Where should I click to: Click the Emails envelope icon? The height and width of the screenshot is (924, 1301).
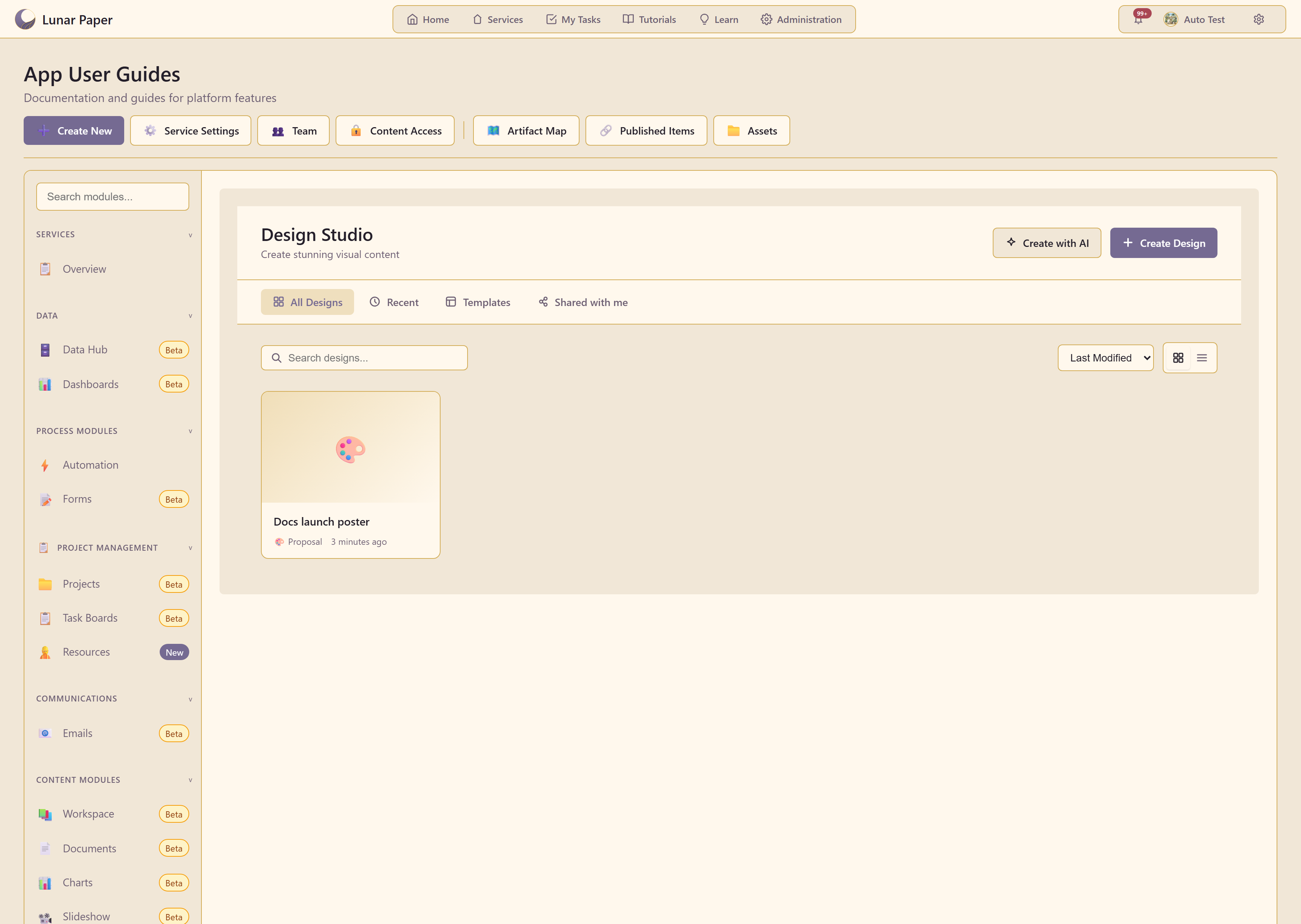tap(45, 733)
